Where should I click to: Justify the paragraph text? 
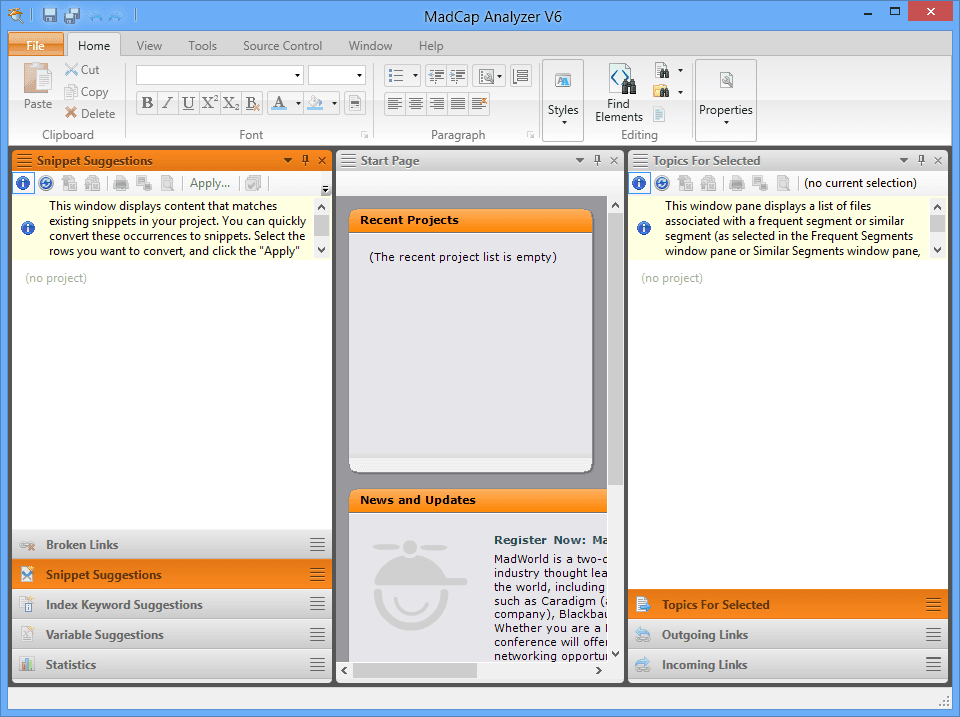[x=457, y=103]
